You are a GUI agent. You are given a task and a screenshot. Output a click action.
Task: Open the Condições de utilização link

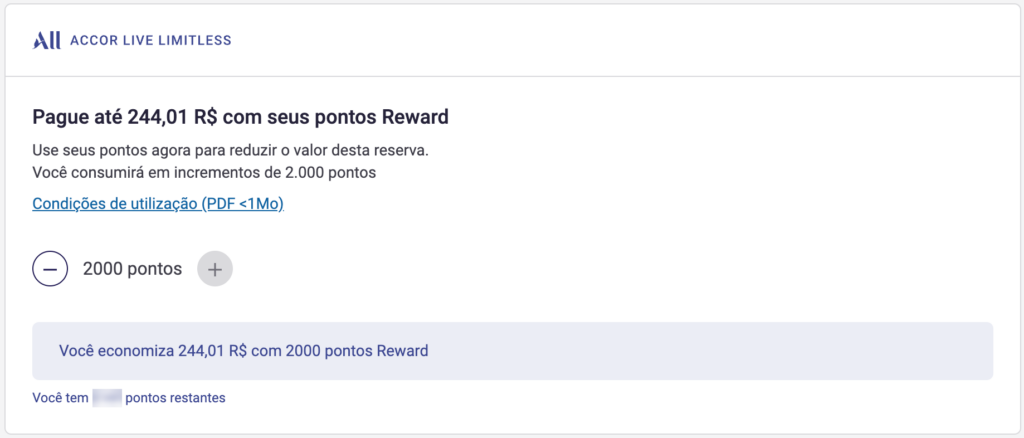click(159, 204)
